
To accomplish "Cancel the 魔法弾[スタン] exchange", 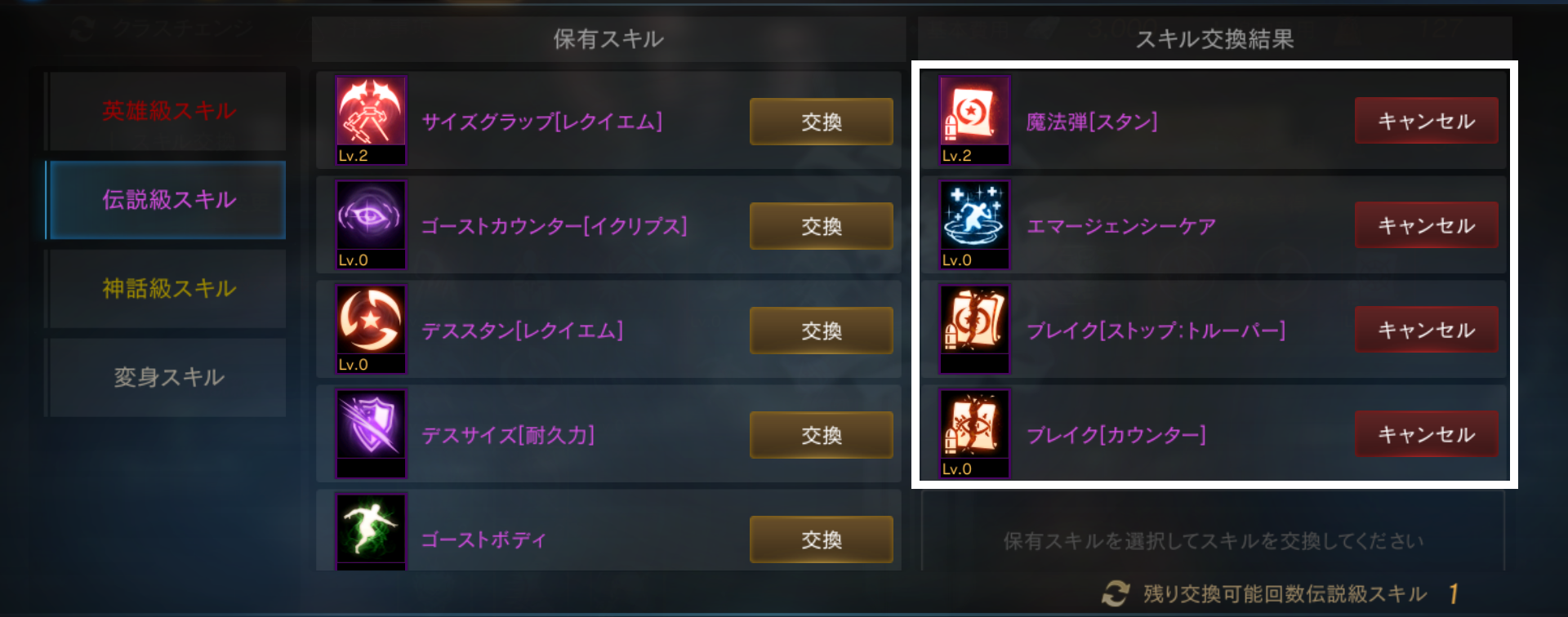I will click(x=1427, y=121).
